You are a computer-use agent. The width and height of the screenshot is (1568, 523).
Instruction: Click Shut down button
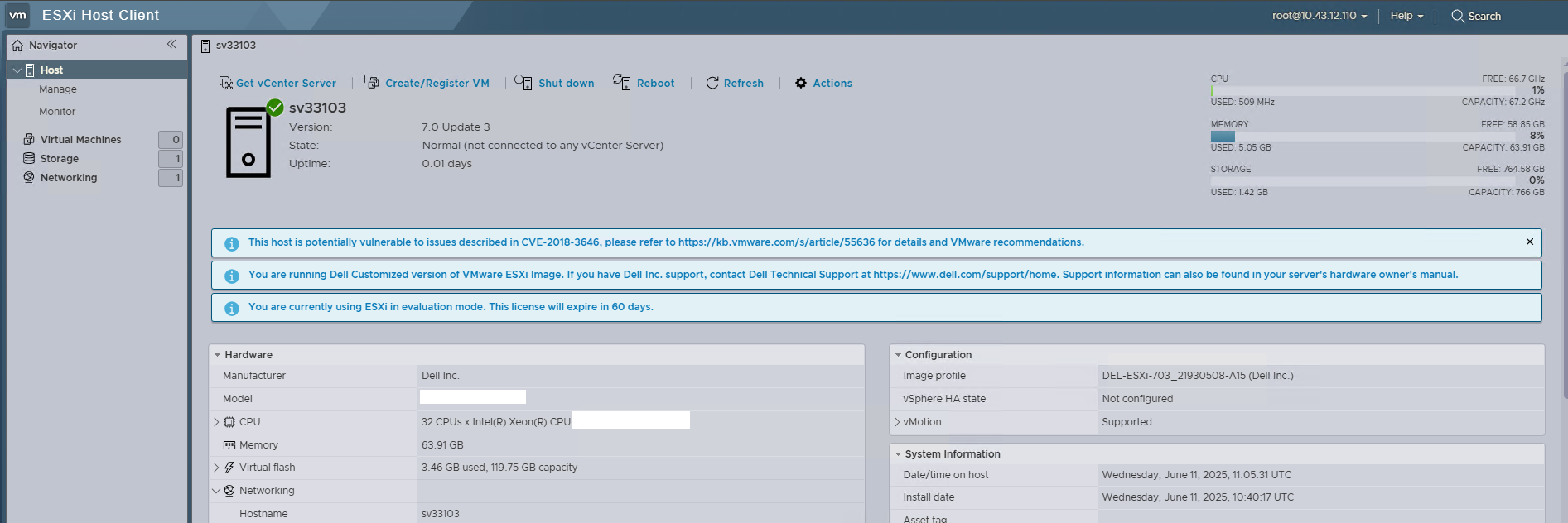[554, 83]
